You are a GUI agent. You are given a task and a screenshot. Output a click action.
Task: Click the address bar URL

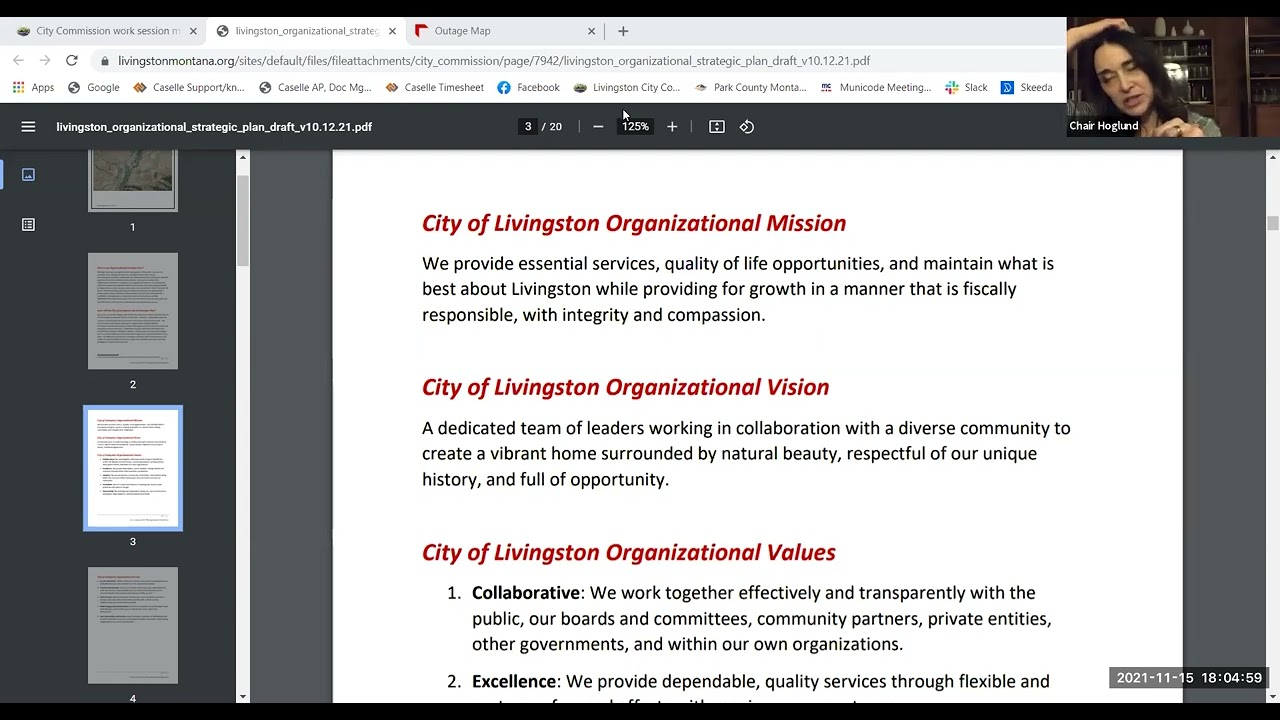(x=494, y=61)
